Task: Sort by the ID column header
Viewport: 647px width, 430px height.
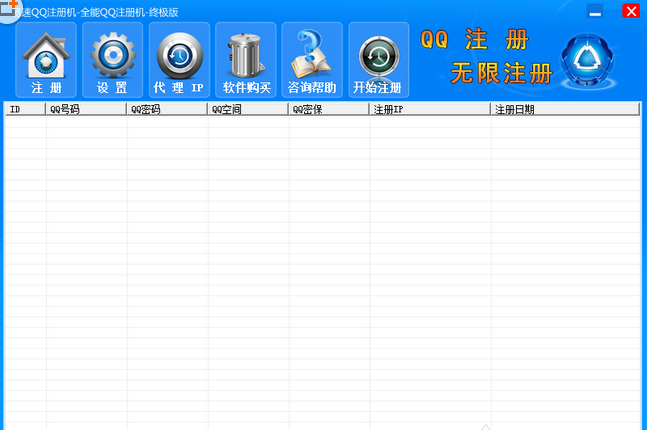Action: (x=24, y=109)
